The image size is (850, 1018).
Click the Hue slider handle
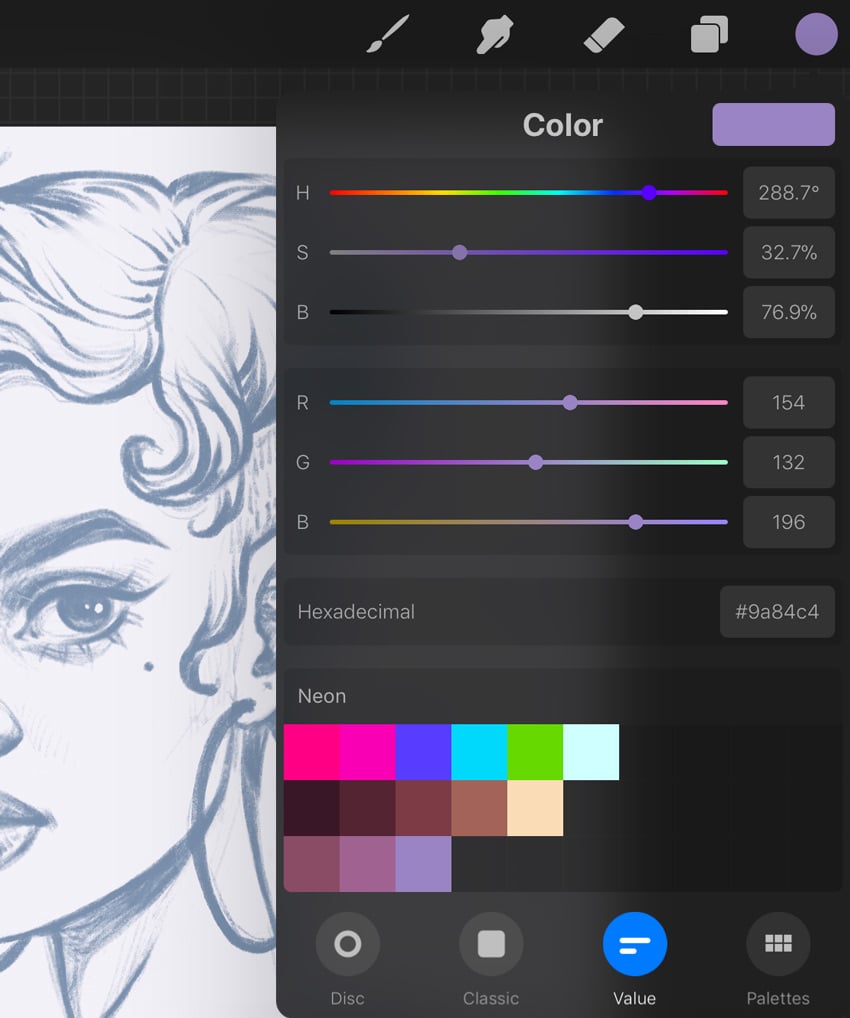[649, 192]
